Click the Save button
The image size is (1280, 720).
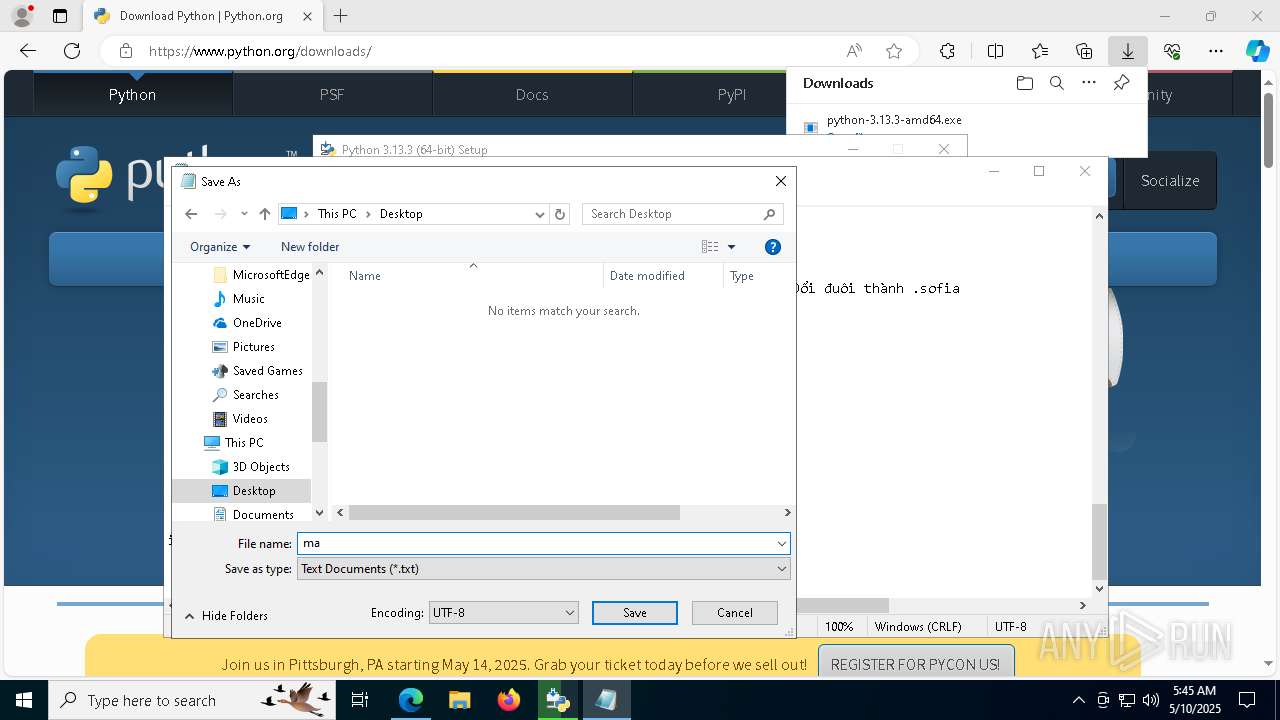(x=635, y=613)
